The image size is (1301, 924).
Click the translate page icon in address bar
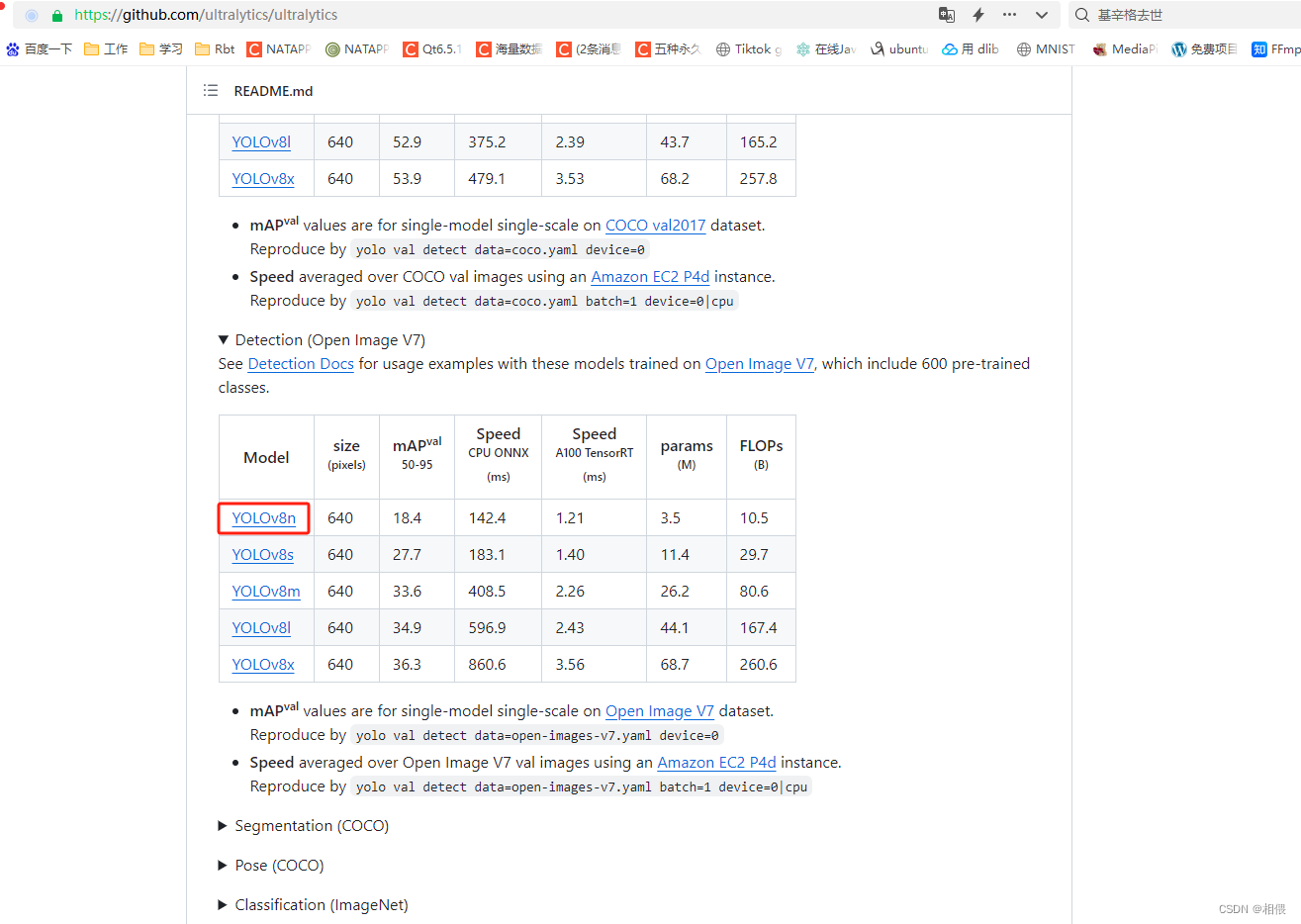tap(947, 15)
